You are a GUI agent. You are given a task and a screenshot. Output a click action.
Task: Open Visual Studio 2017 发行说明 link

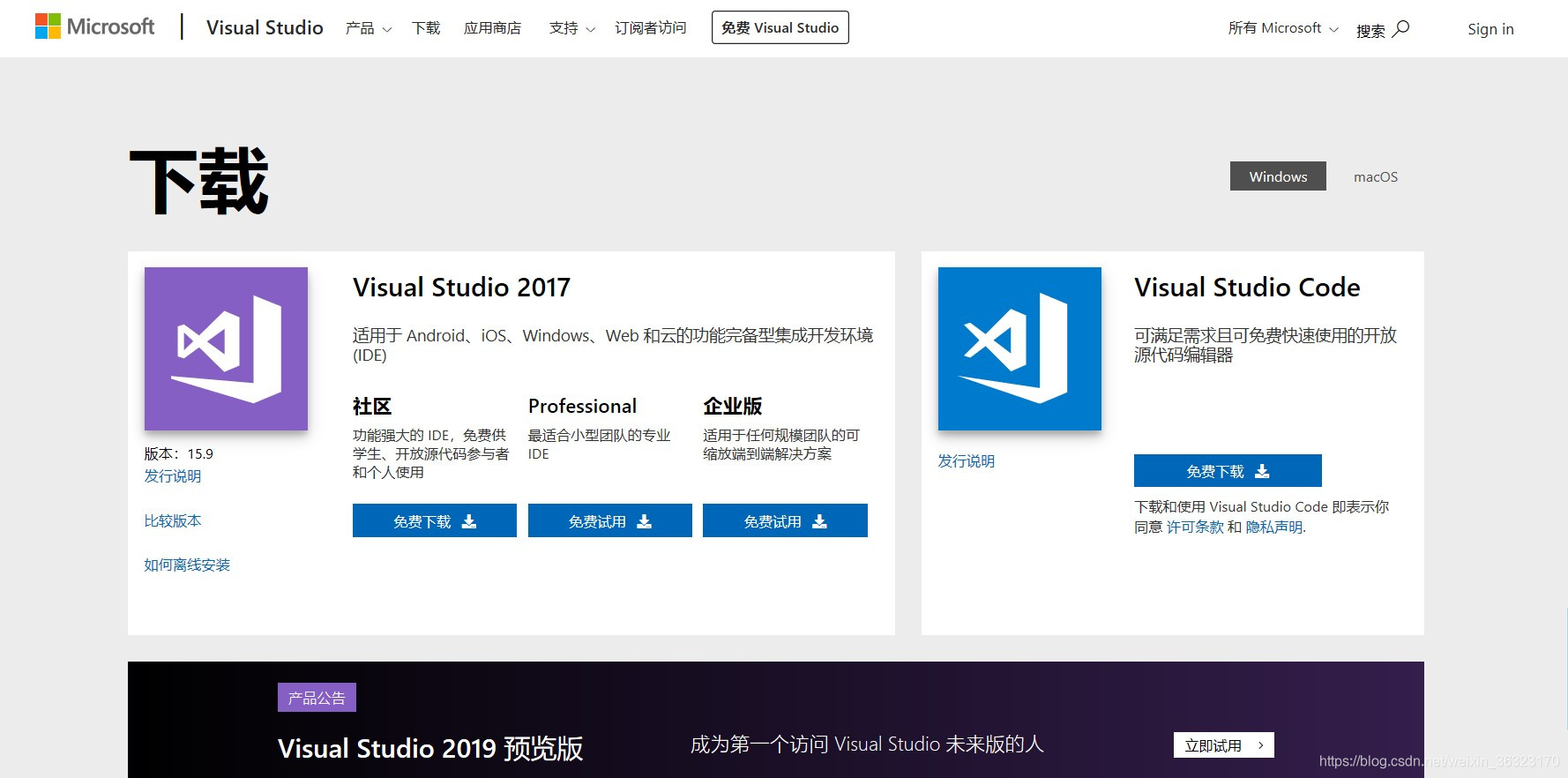coord(173,476)
